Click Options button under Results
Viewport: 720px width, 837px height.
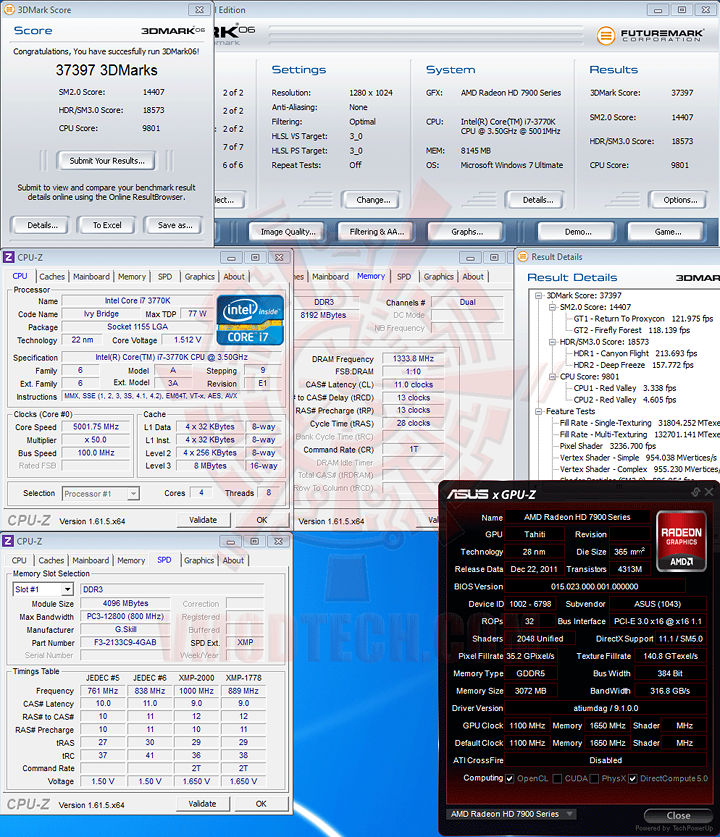click(x=680, y=200)
